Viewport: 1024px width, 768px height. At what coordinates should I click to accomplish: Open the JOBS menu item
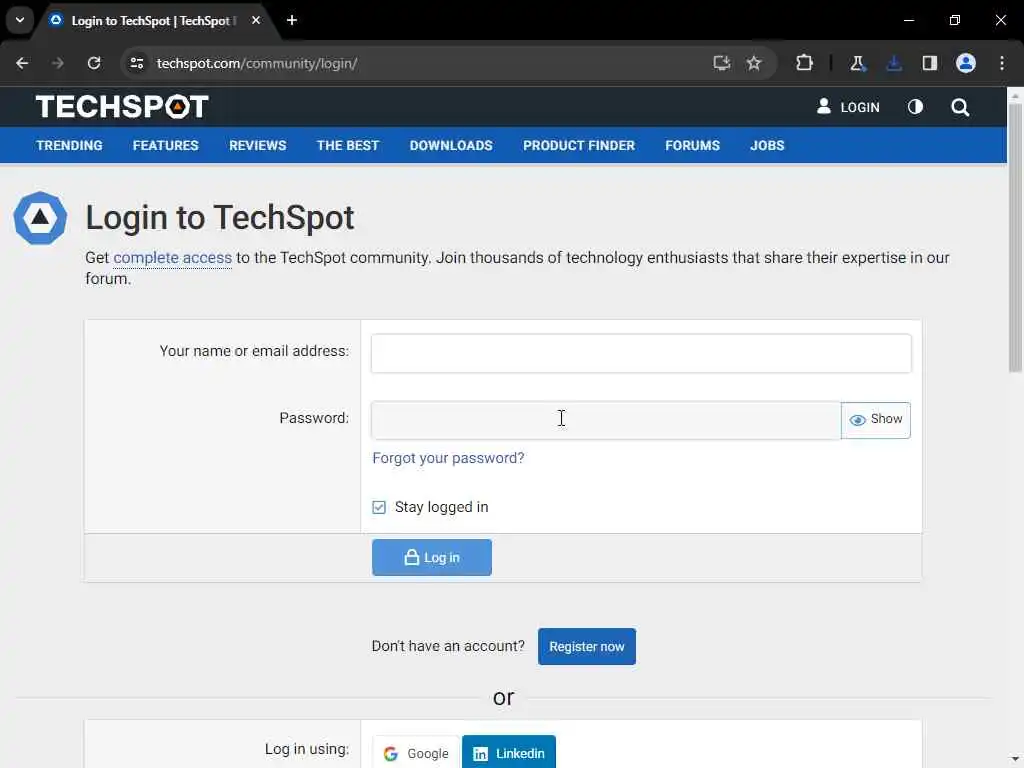point(767,146)
